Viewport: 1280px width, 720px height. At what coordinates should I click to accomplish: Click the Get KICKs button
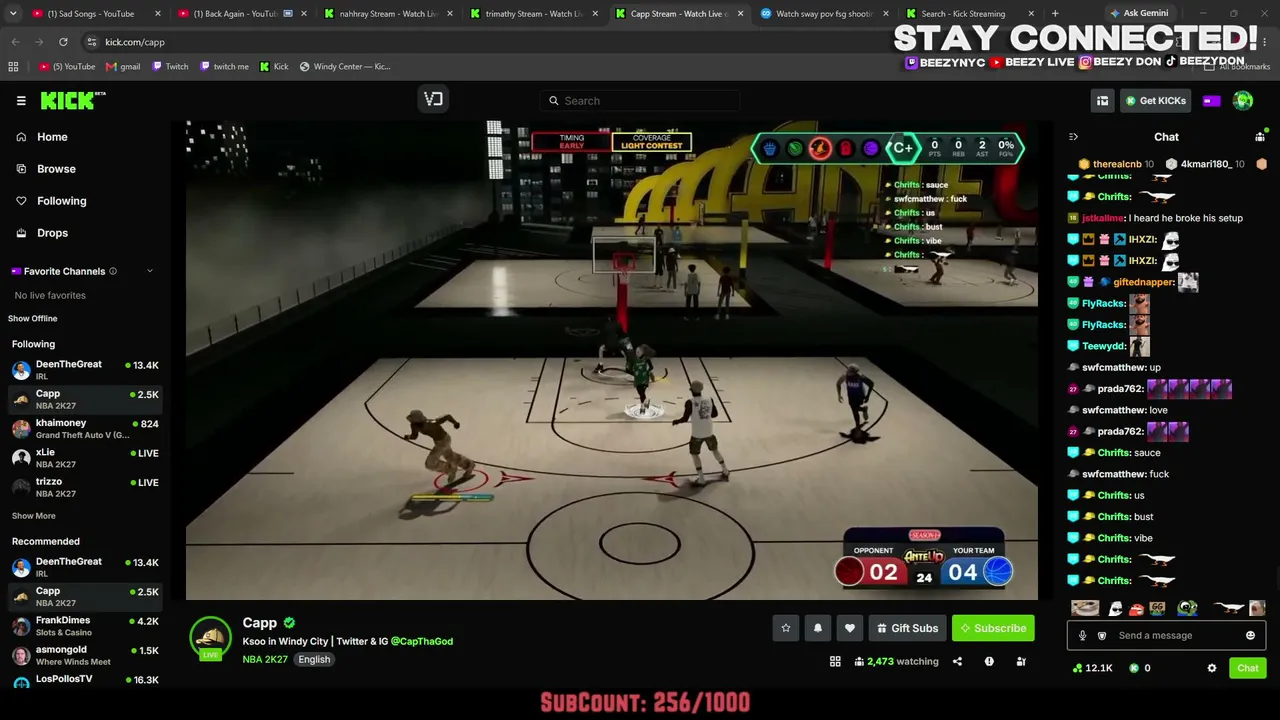click(x=1155, y=100)
